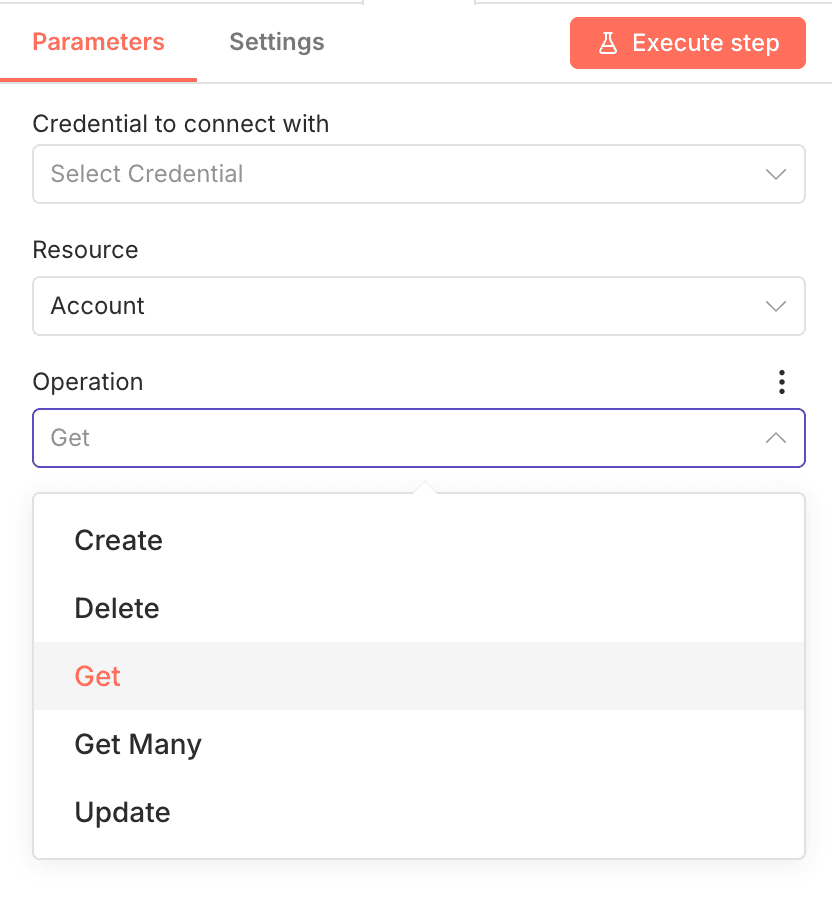The height and width of the screenshot is (908, 832).
Task: Click the chevron on the Resource field
Action: tap(776, 306)
